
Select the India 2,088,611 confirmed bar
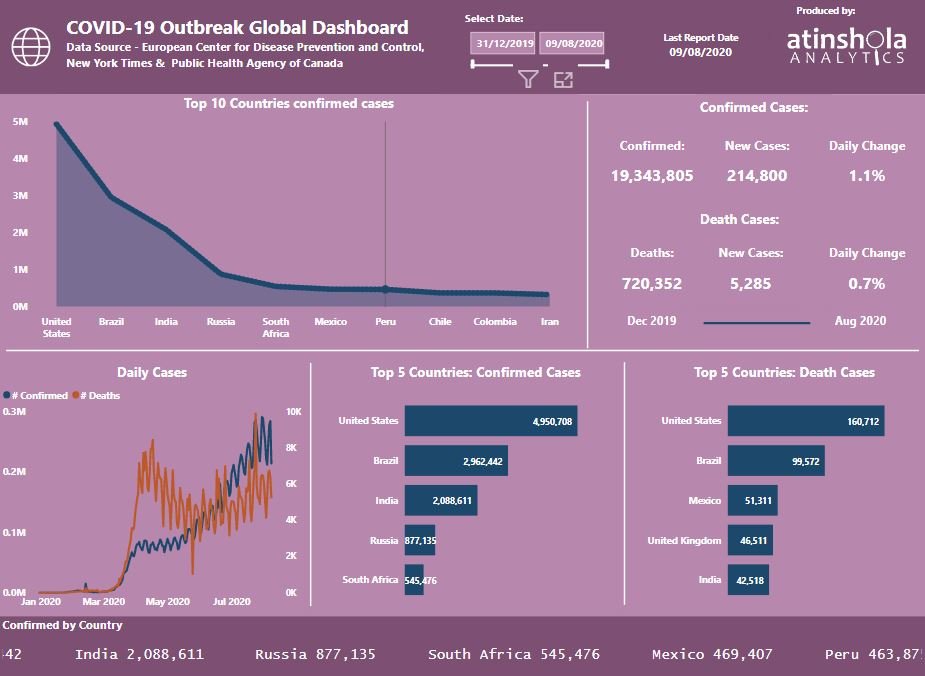point(441,500)
